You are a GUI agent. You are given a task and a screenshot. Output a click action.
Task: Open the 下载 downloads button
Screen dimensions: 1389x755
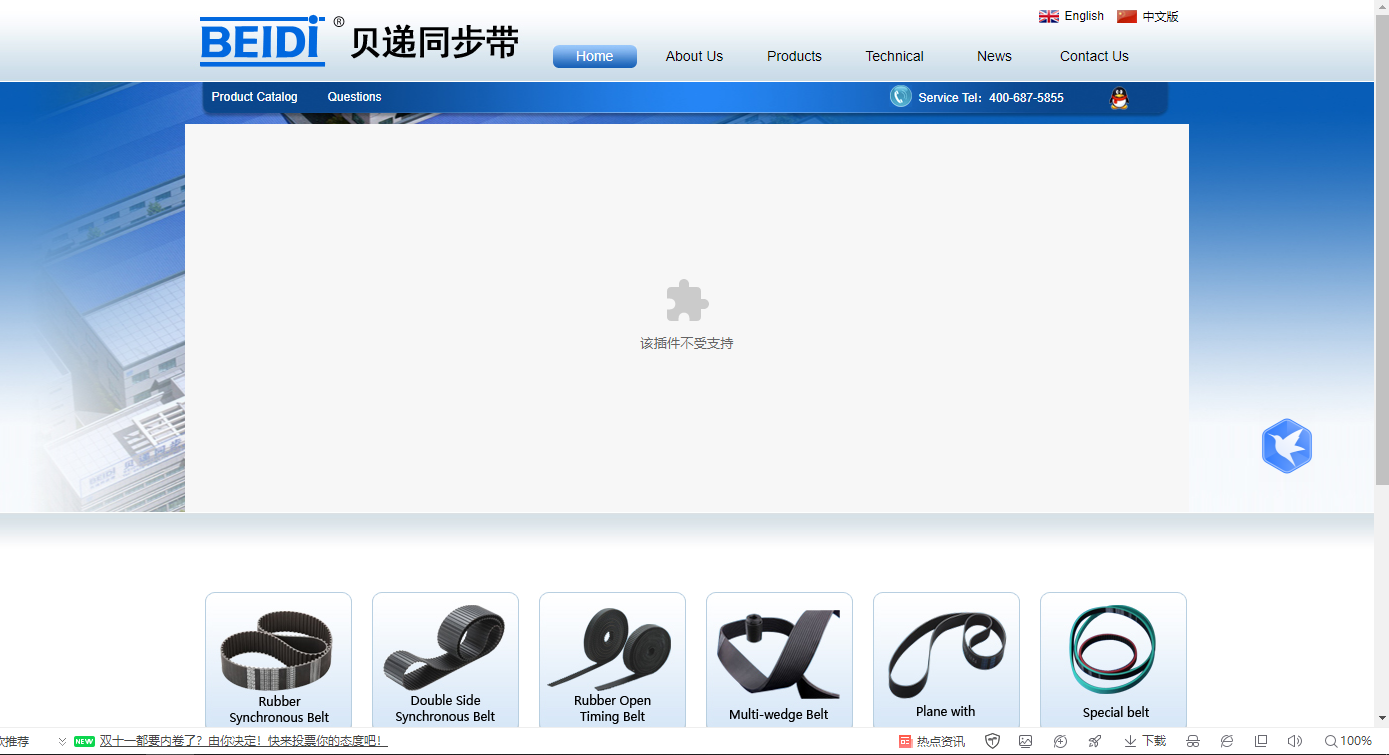tap(1145, 741)
